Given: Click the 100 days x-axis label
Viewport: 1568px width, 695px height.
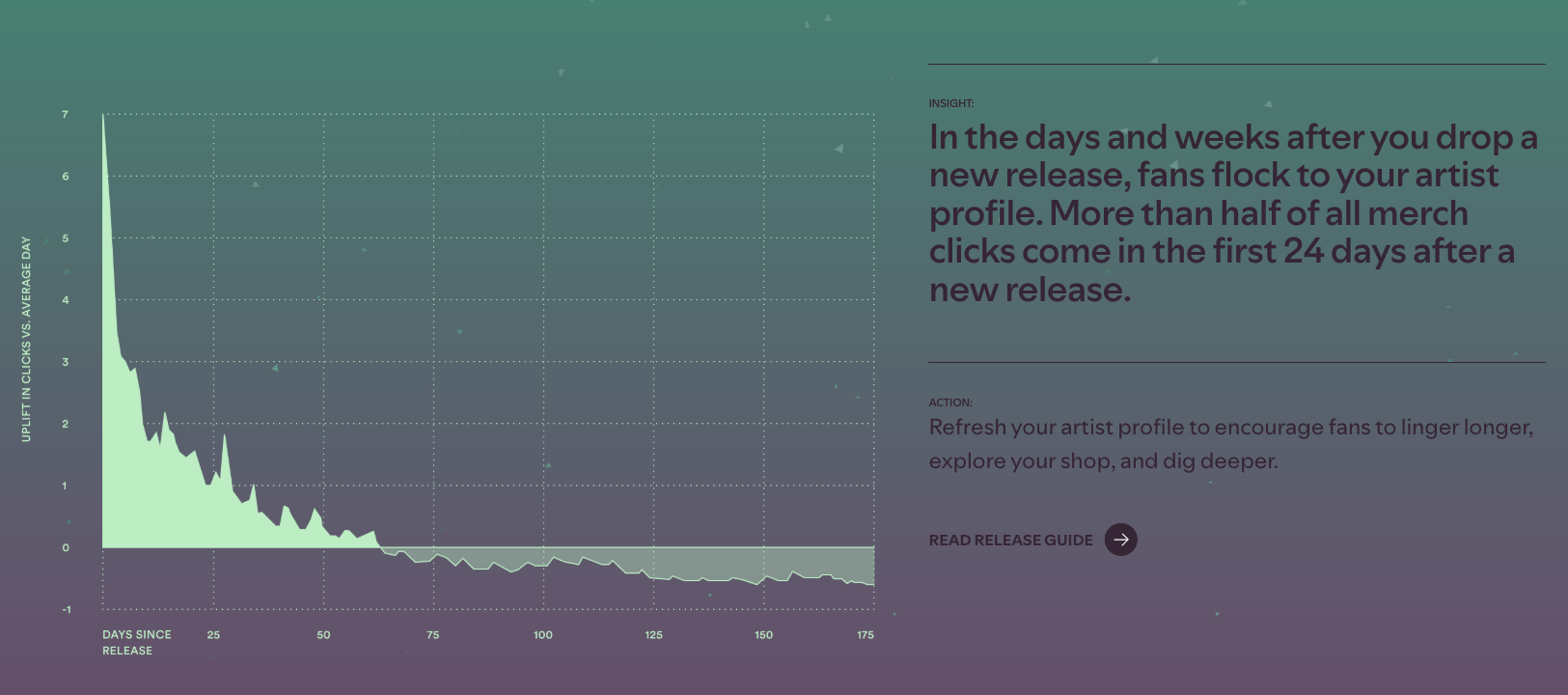Looking at the screenshot, I should (x=543, y=635).
